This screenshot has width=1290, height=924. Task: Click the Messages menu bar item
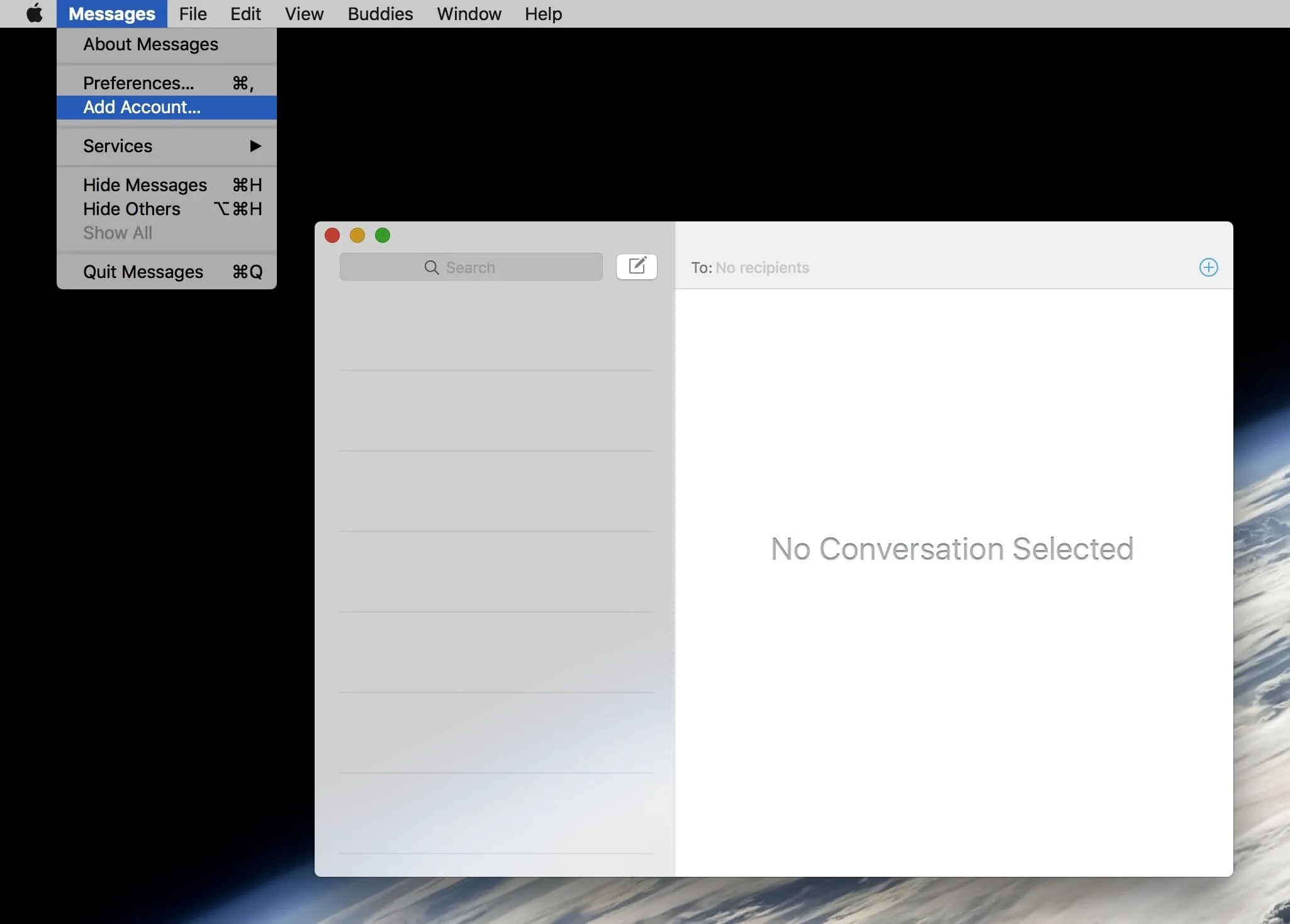112,14
